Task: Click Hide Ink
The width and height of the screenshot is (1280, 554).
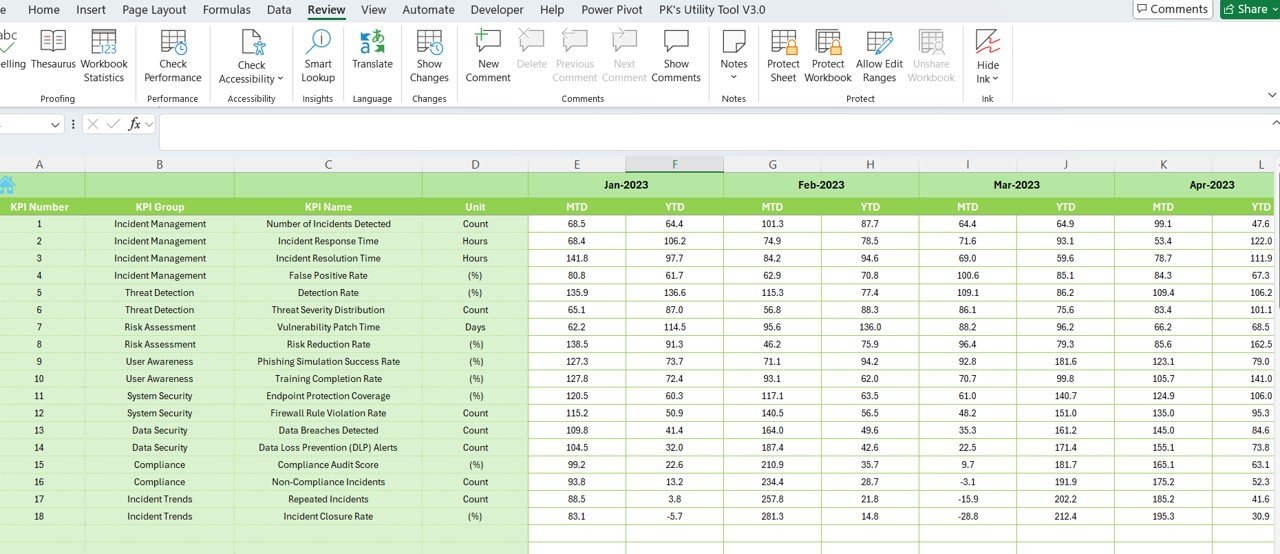Action: (x=988, y=56)
